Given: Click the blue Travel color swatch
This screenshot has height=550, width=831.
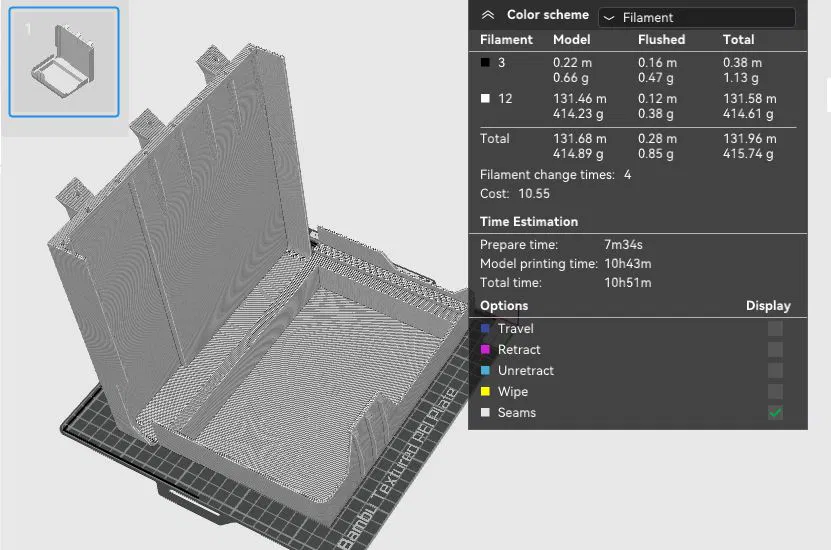Looking at the screenshot, I should click(485, 329).
